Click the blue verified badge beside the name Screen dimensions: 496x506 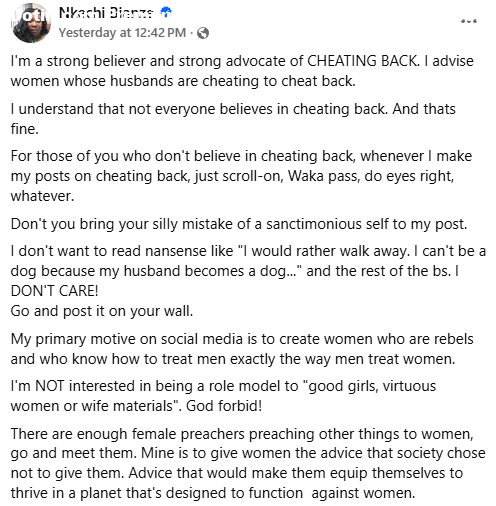(166, 13)
